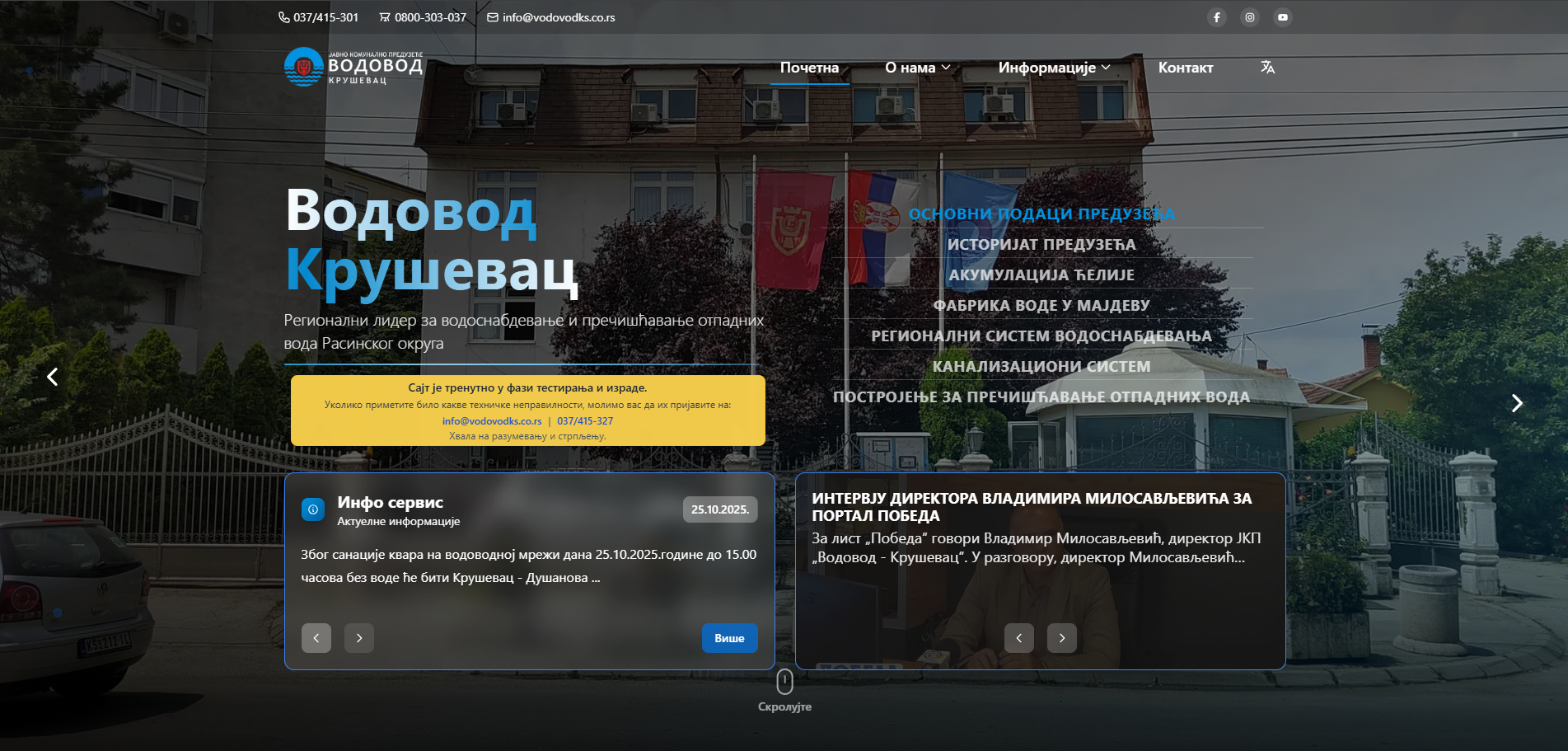The height and width of the screenshot is (751, 1568).
Task: Open the Instagram social icon
Action: 1249,17
